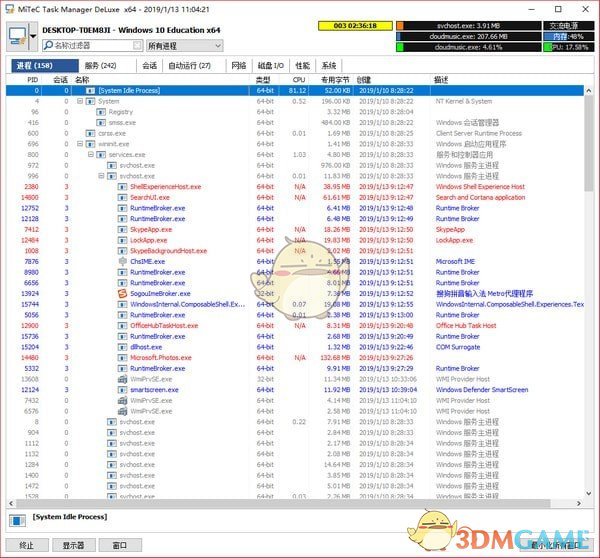The image size is (600, 558).
Task: Click the SearchUI.exe process icon
Action: click(122, 197)
